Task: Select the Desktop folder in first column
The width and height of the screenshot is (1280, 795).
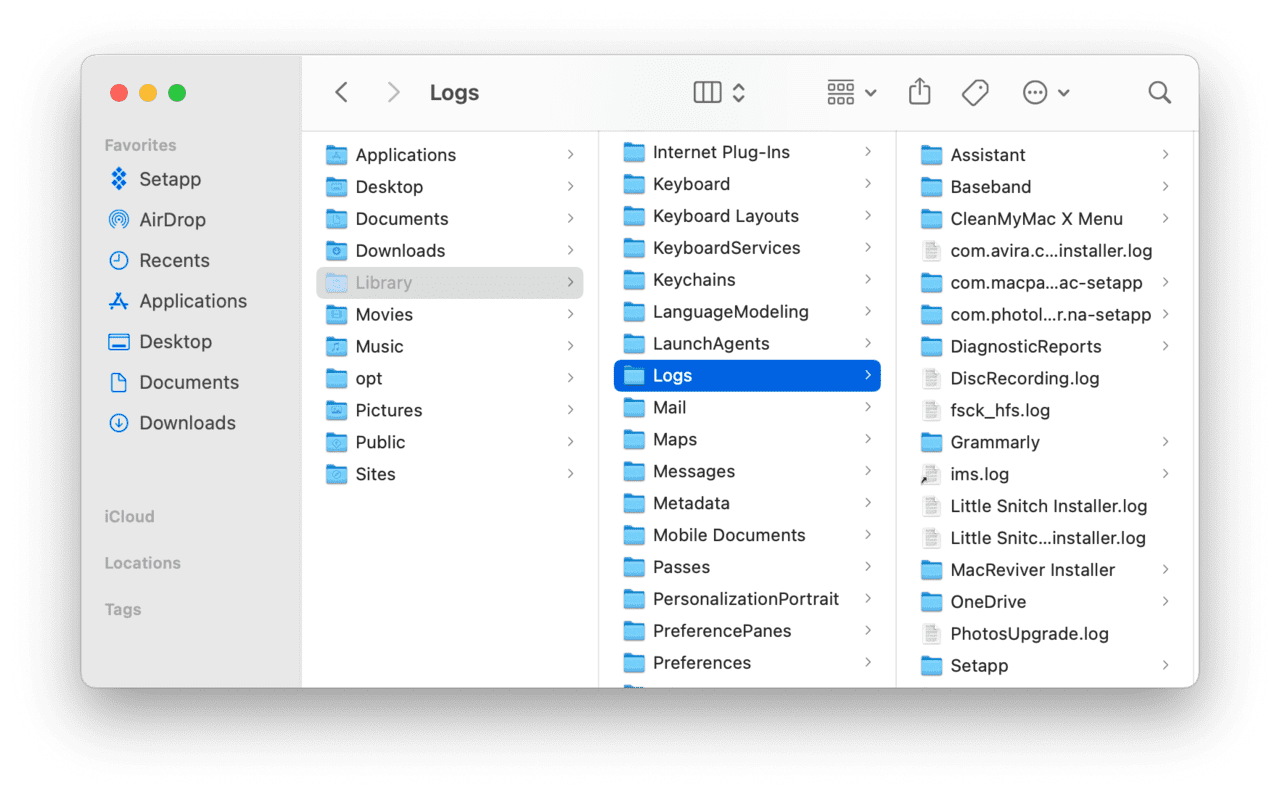Action: click(450, 187)
